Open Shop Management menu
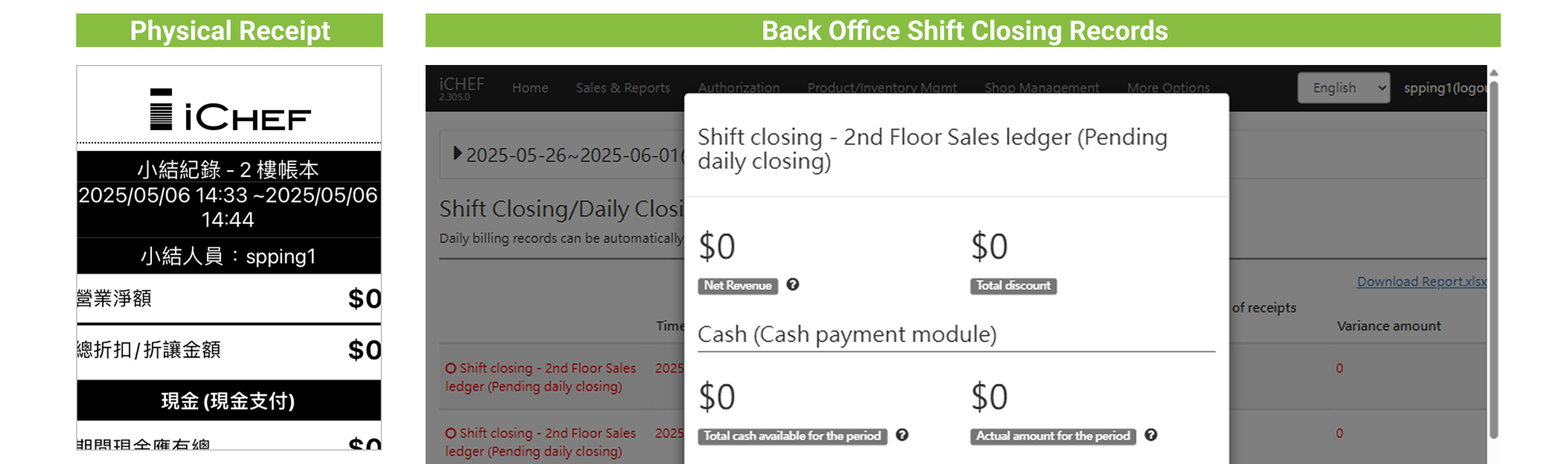Viewport: 1568px width, 464px height. point(1041,87)
